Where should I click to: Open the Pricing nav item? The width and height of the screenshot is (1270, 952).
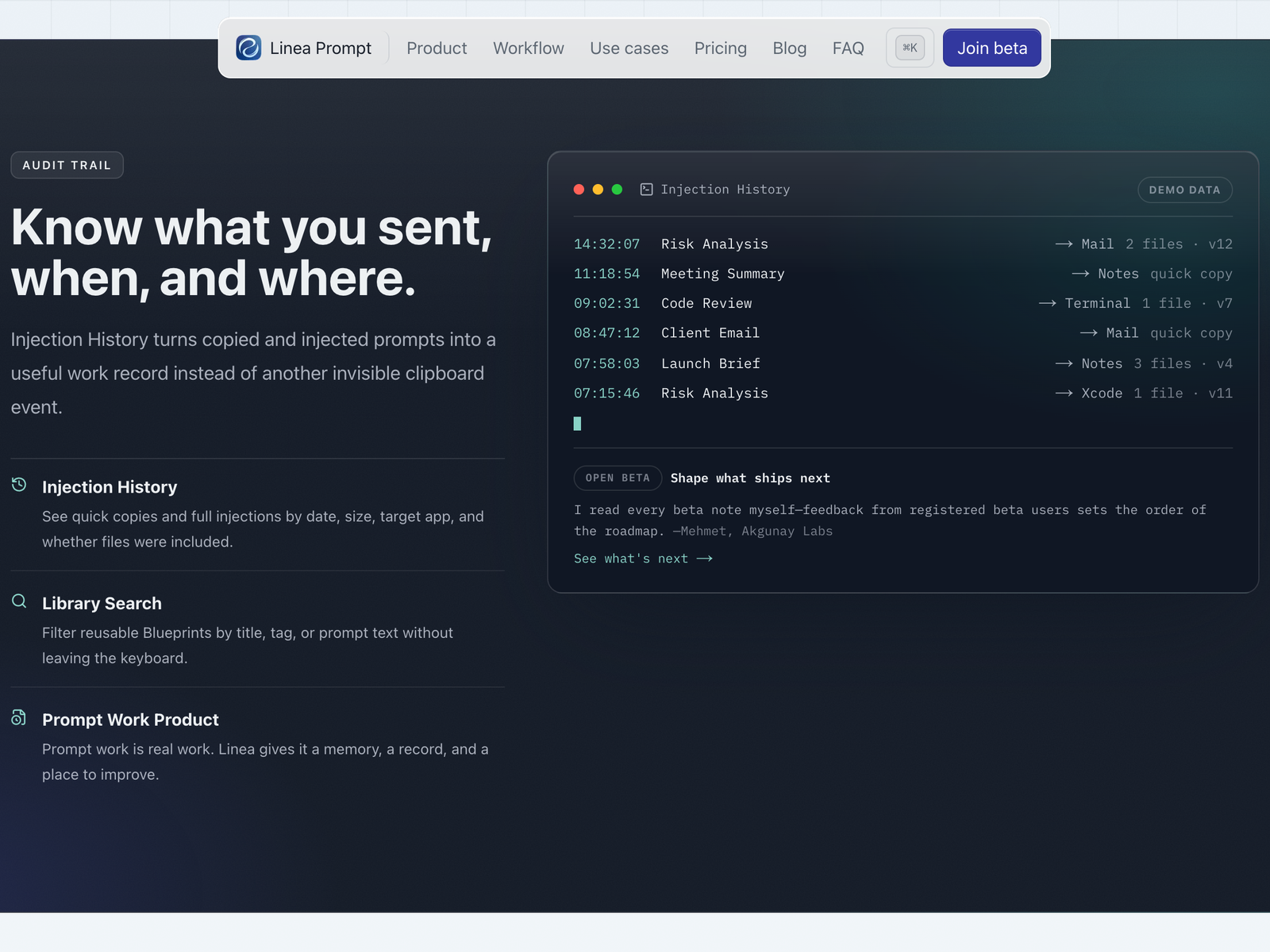[x=721, y=48]
